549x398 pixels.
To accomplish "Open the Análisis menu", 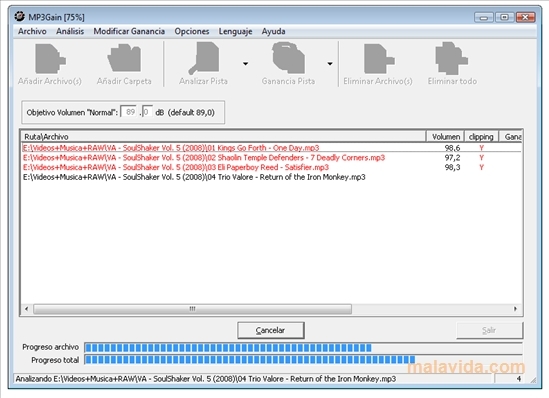I will point(70,32).
